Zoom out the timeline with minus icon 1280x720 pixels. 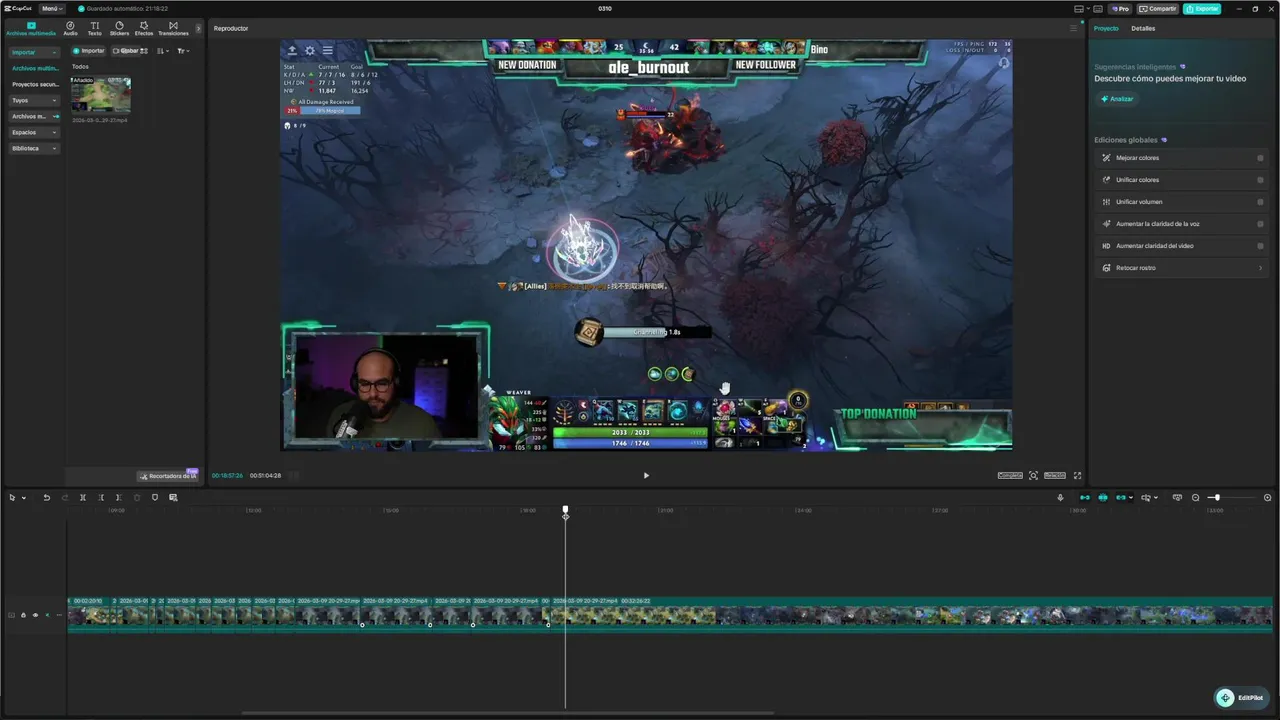point(1195,497)
